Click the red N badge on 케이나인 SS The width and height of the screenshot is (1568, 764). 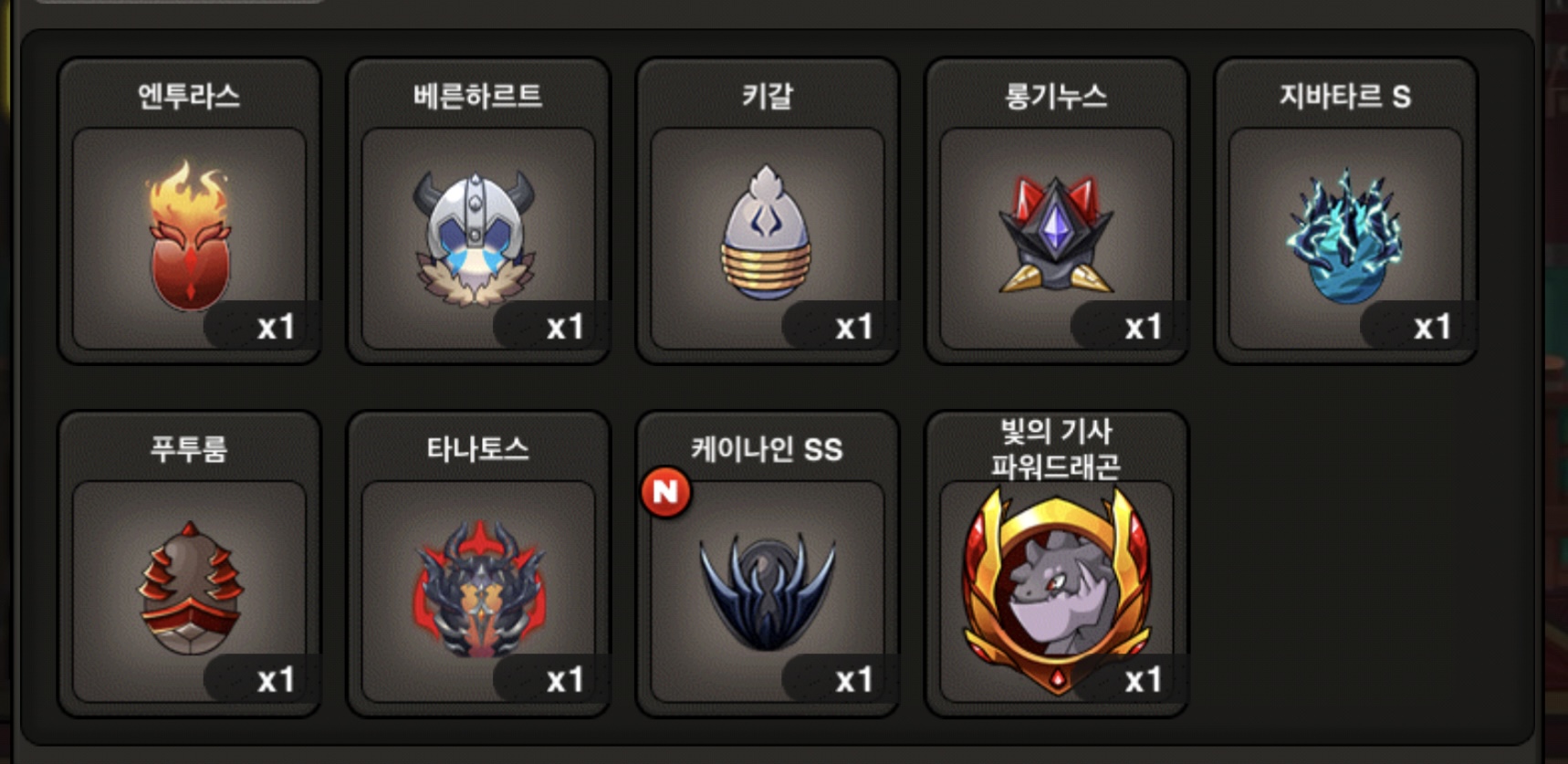coord(665,492)
